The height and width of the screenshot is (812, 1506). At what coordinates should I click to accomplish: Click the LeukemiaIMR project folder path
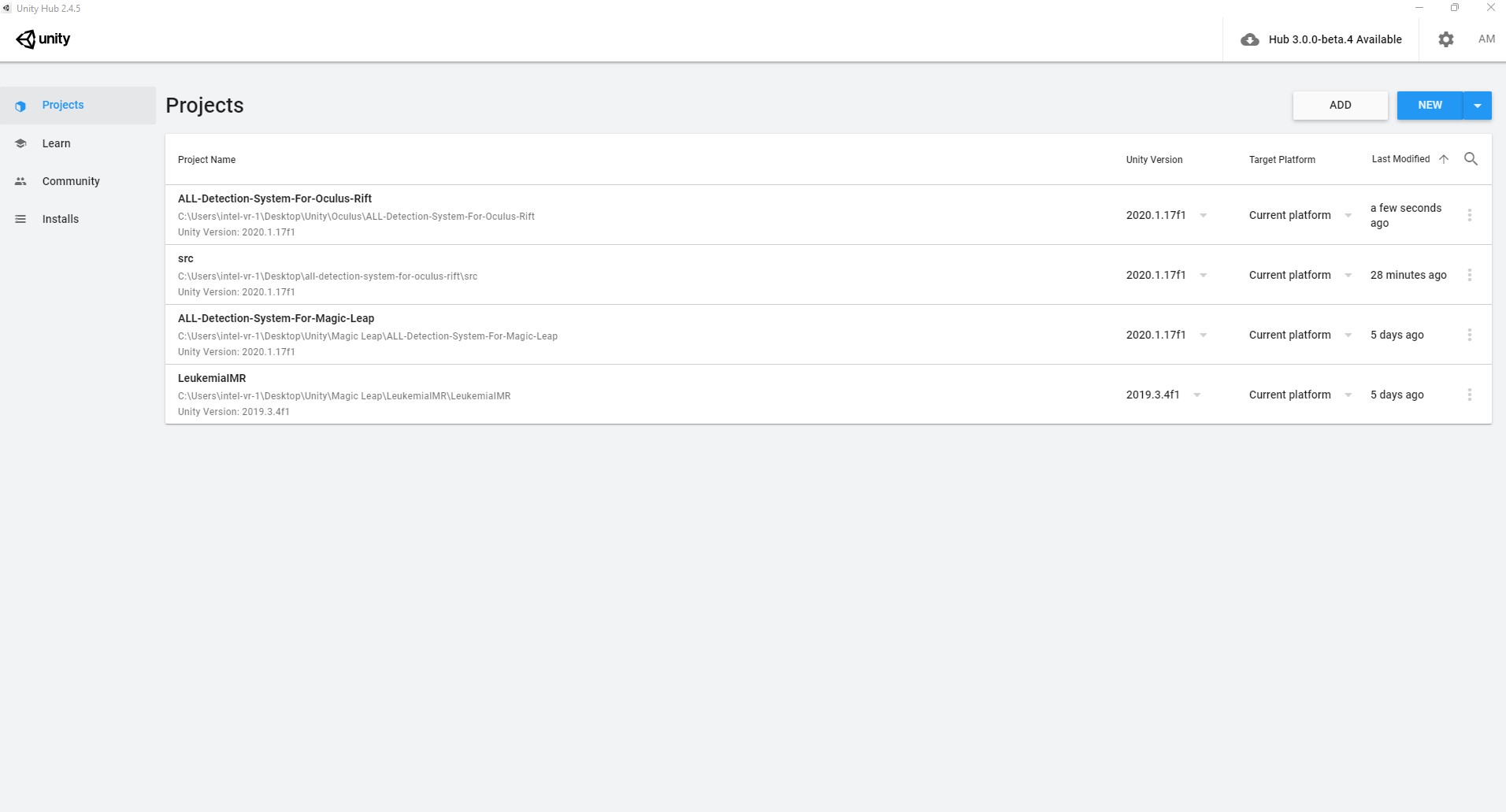pos(344,396)
